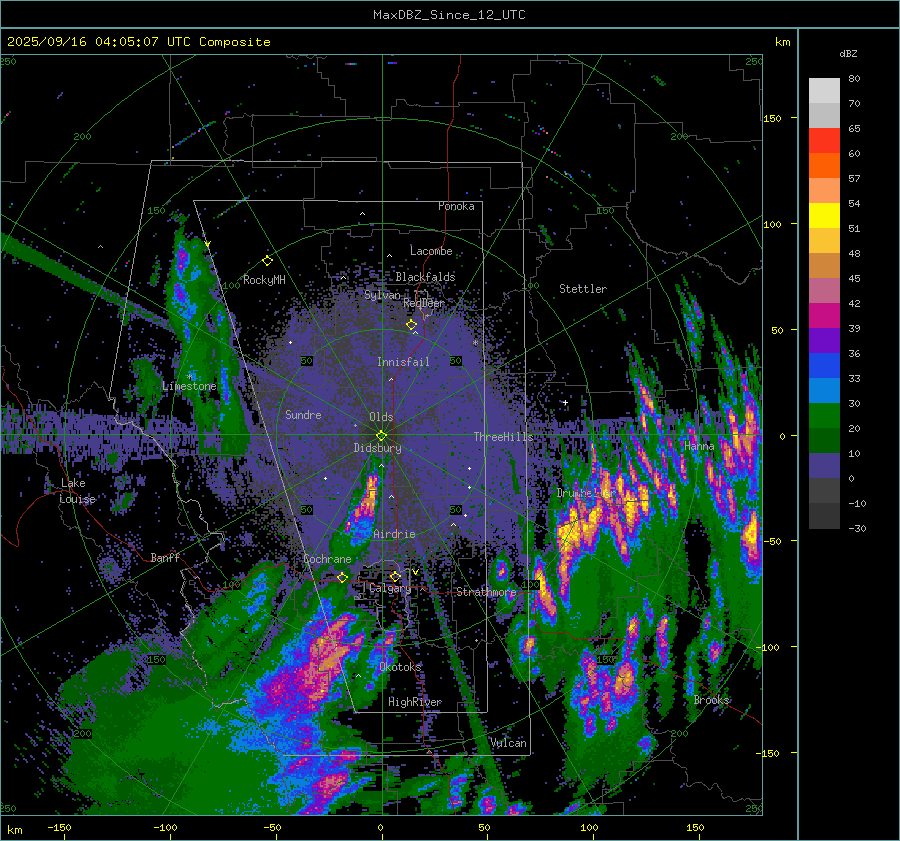Click the Stettler label
Image resolution: width=900 pixels, height=841 pixels.
pos(583,289)
